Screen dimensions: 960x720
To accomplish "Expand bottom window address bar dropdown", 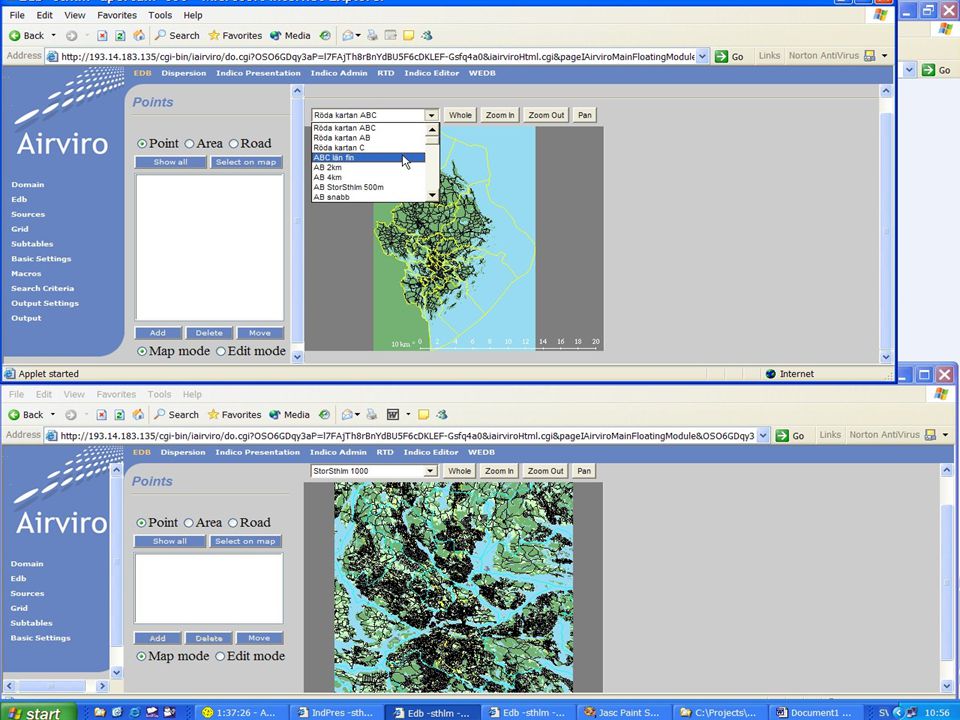I will click(763, 435).
